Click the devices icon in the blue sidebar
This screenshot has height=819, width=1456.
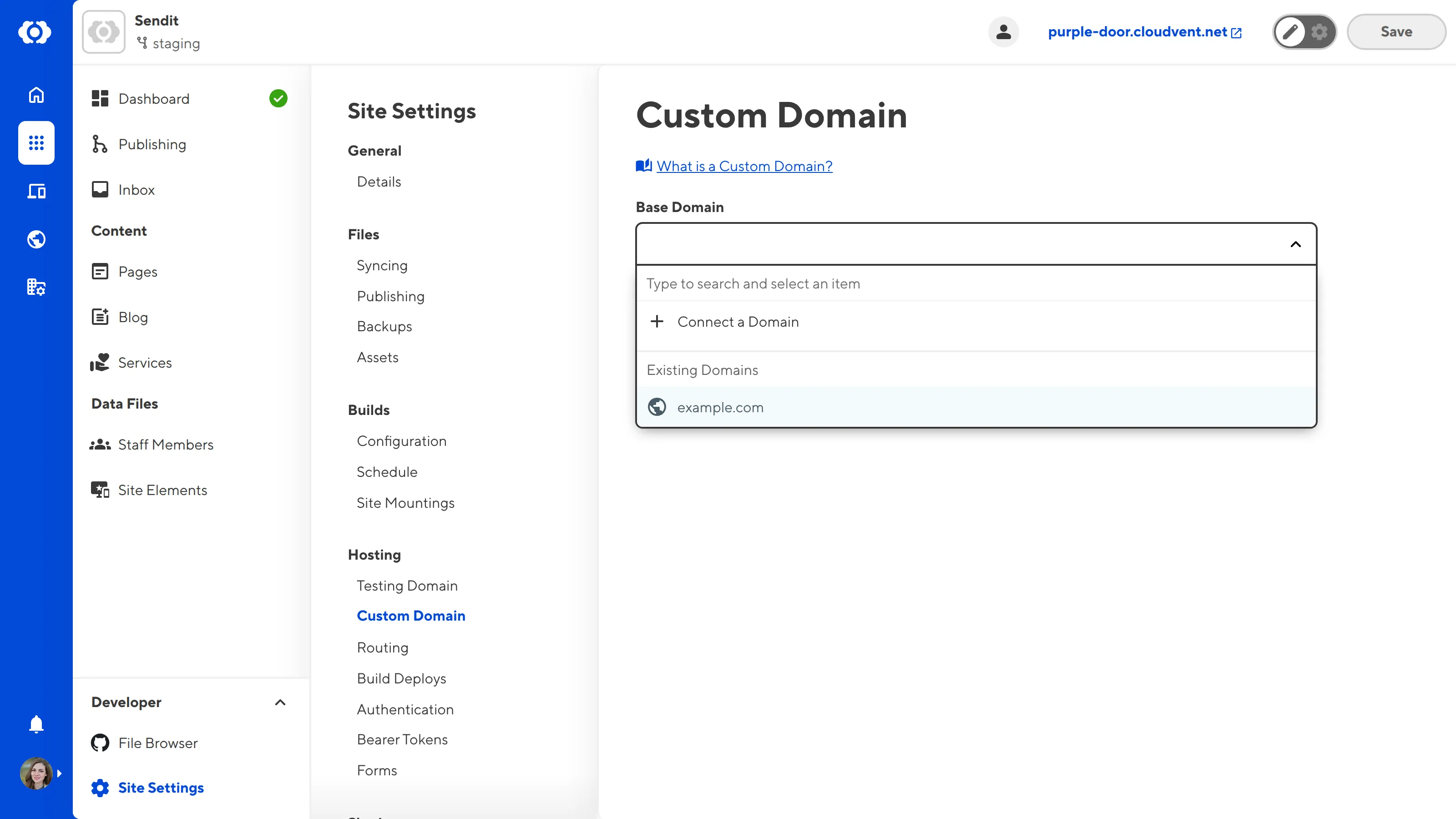click(36, 191)
